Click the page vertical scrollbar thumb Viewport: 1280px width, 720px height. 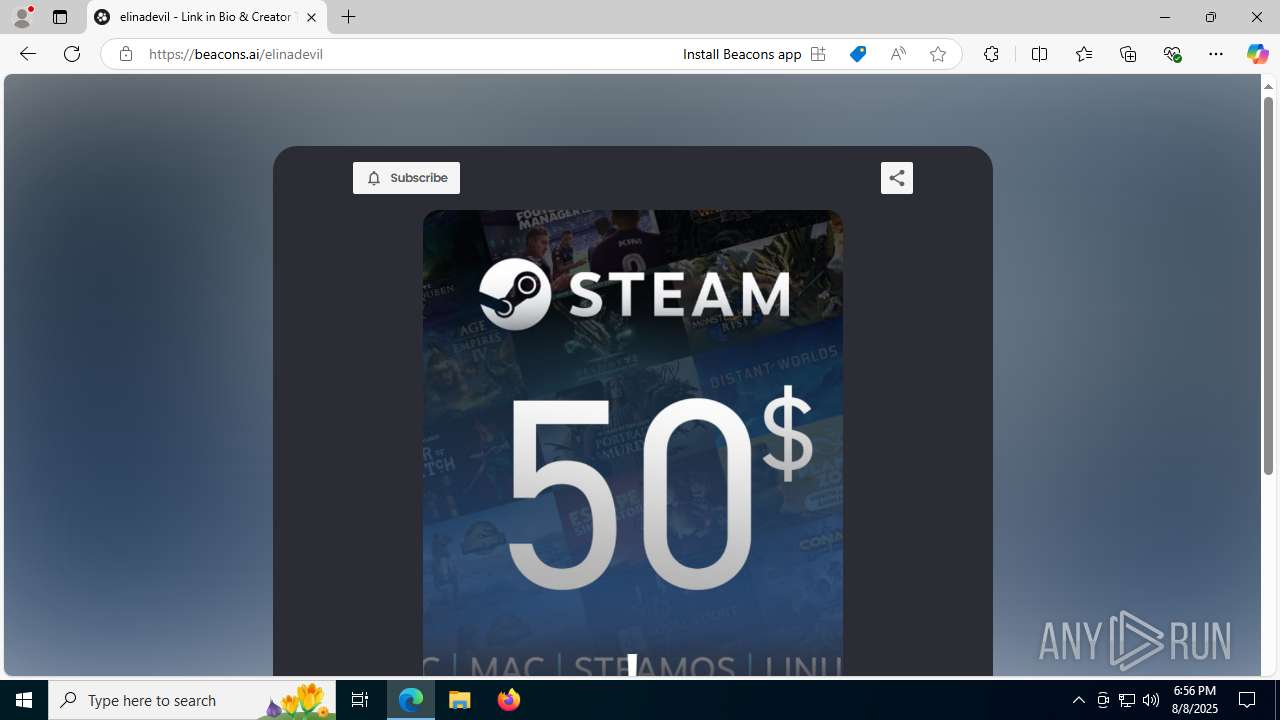click(x=1268, y=285)
